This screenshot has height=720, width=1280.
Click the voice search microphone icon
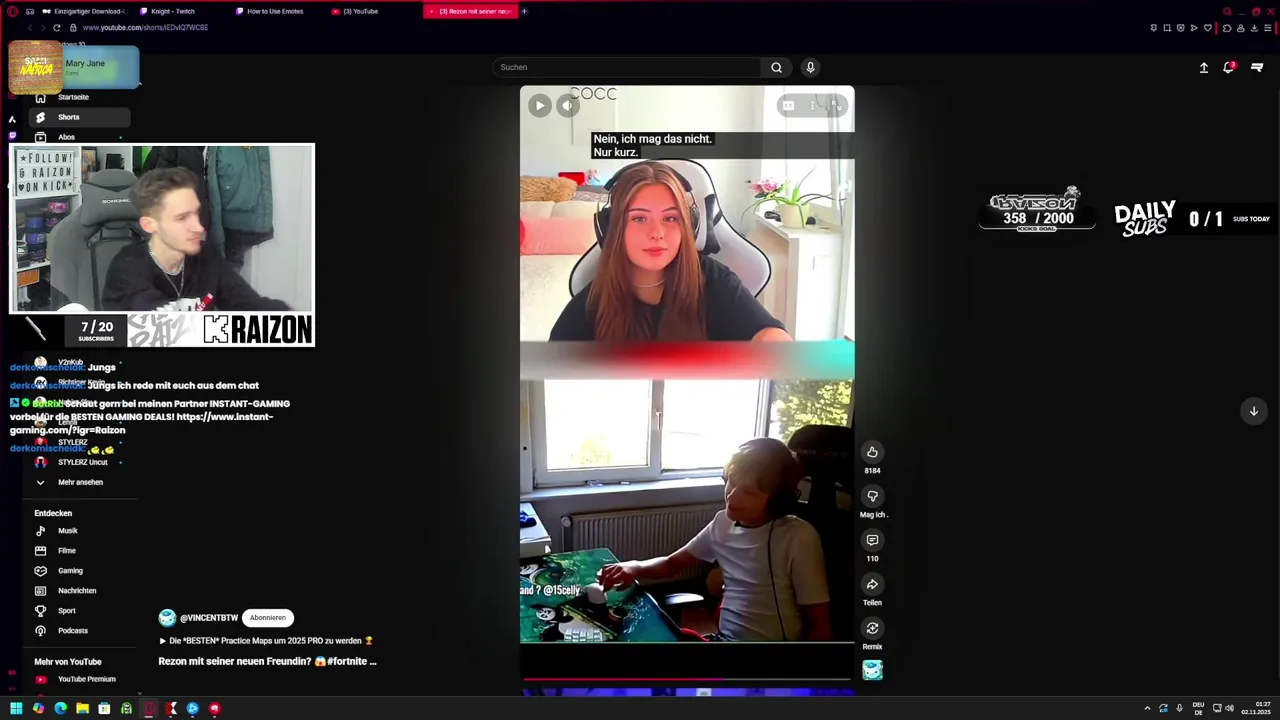(810, 67)
